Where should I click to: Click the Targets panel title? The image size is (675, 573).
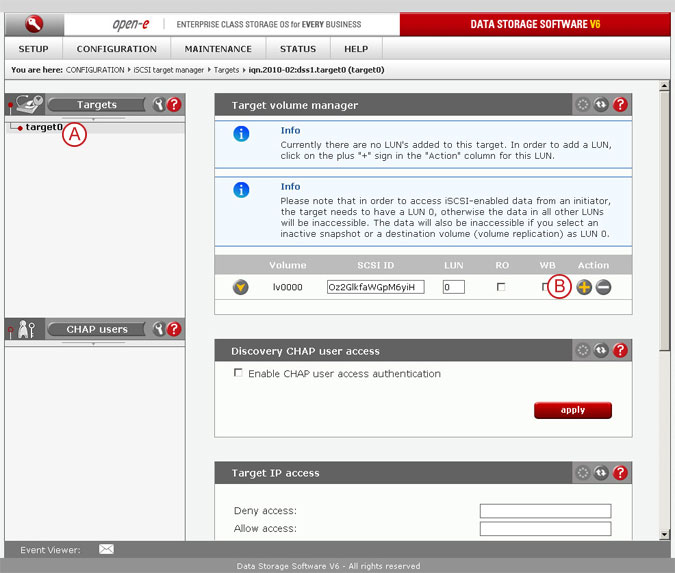pos(97,105)
